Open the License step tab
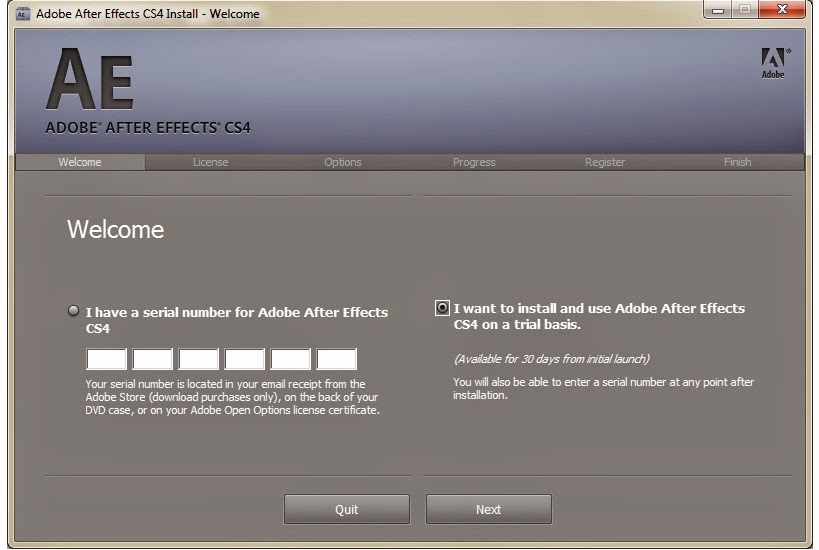The width and height of the screenshot is (819, 550). coord(210,162)
